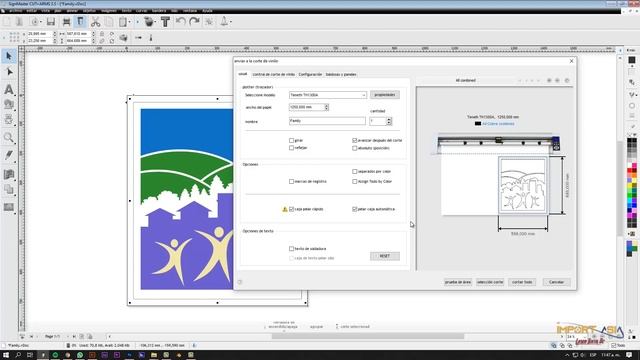Click the 'ancho del papel' spinner arrows
The image size is (640, 360).
click(x=327, y=107)
